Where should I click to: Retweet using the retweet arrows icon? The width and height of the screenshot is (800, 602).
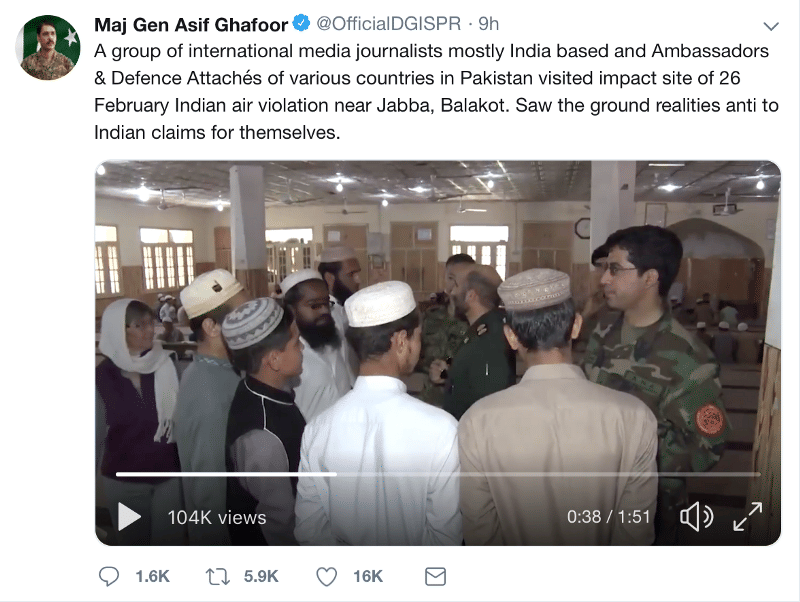coord(216,576)
